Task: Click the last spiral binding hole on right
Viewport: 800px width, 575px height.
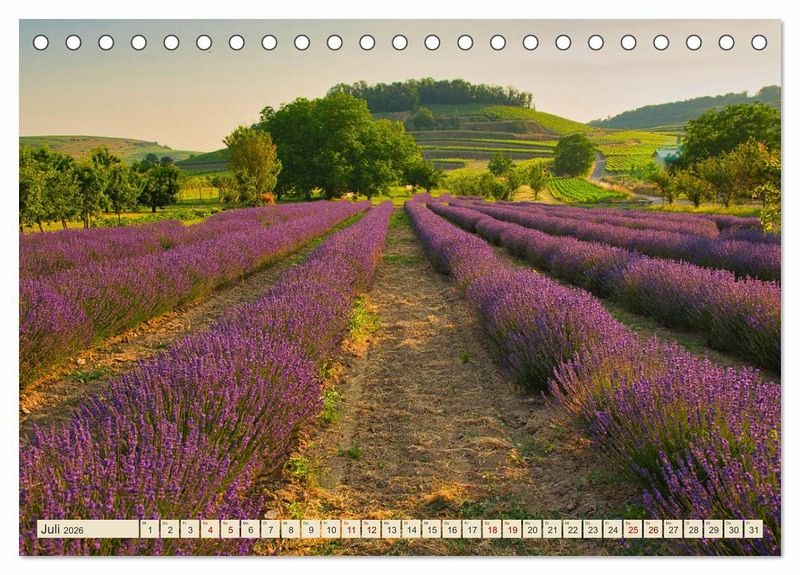Action: click(759, 42)
